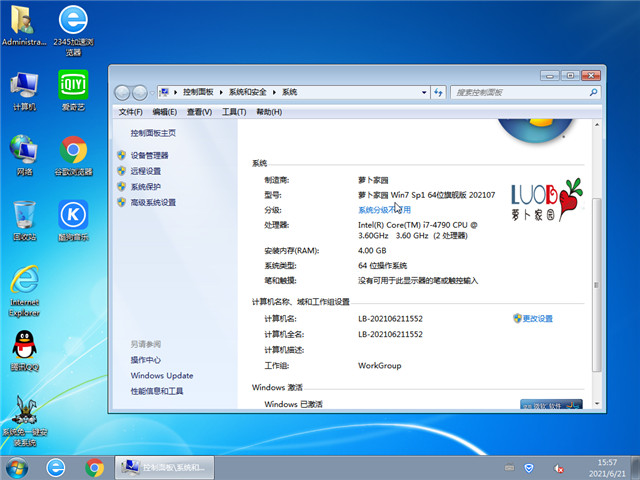Click the muted volume tray icon
Image resolution: width=640 pixels, height=480 pixels.
(558, 468)
